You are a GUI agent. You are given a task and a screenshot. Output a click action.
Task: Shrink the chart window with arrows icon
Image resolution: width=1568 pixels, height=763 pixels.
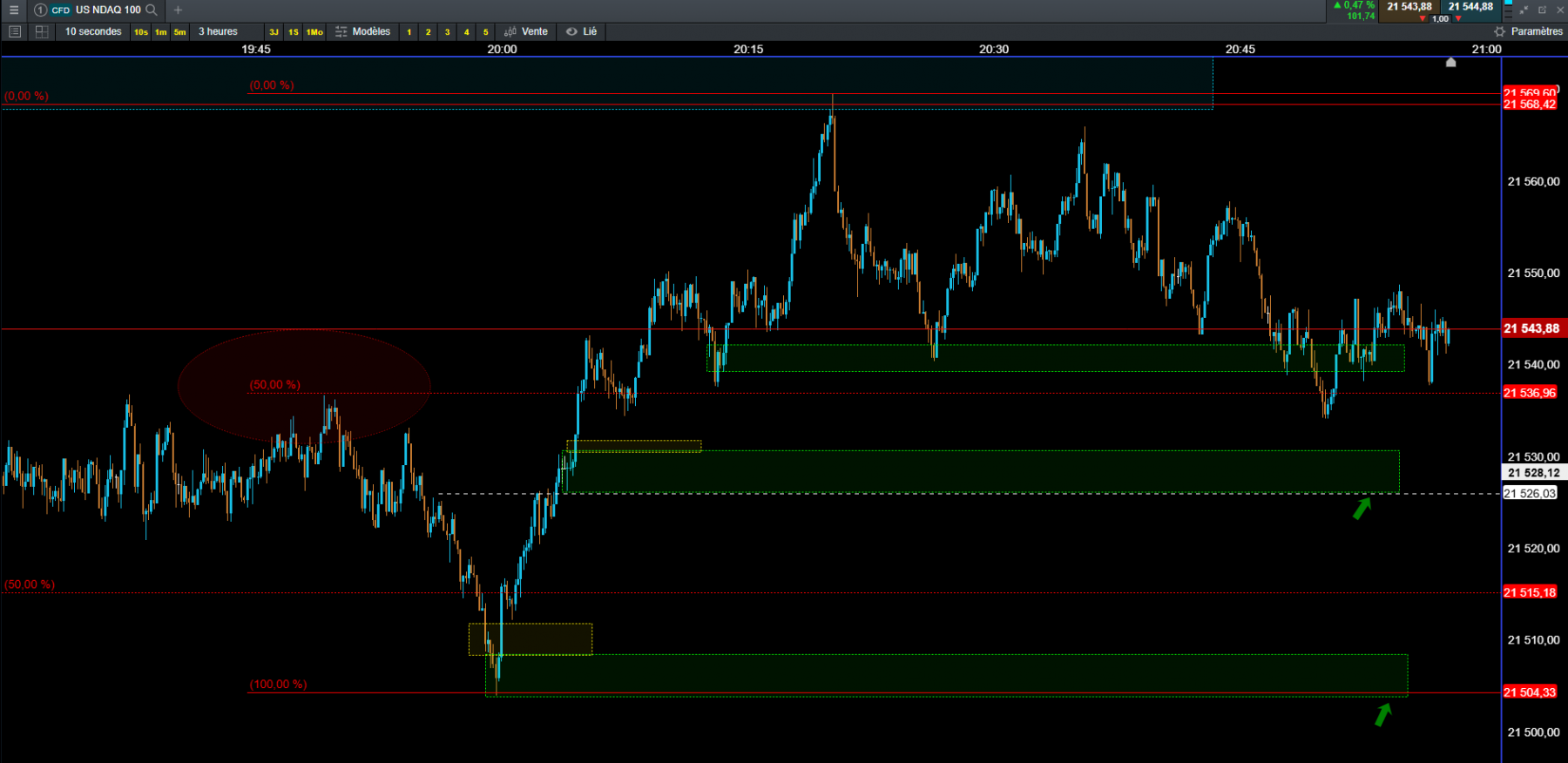[x=1524, y=10]
